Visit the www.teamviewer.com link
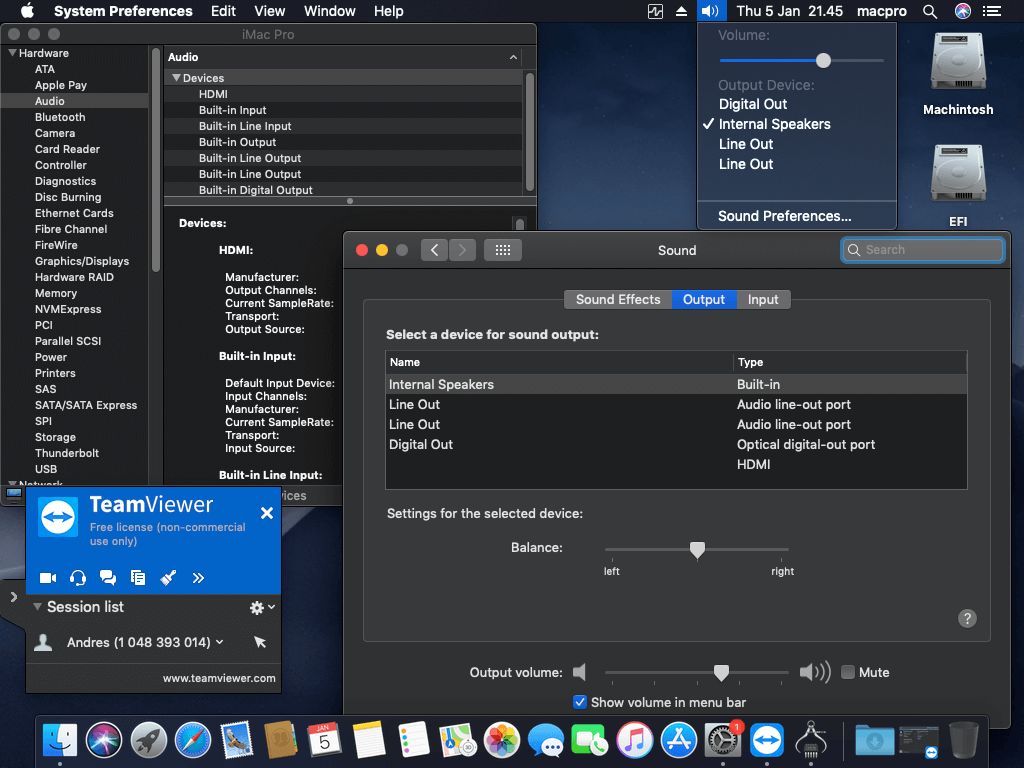Image resolution: width=1024 pixels, height=768 pixels. pyautogui.click(x=219, y=678)
